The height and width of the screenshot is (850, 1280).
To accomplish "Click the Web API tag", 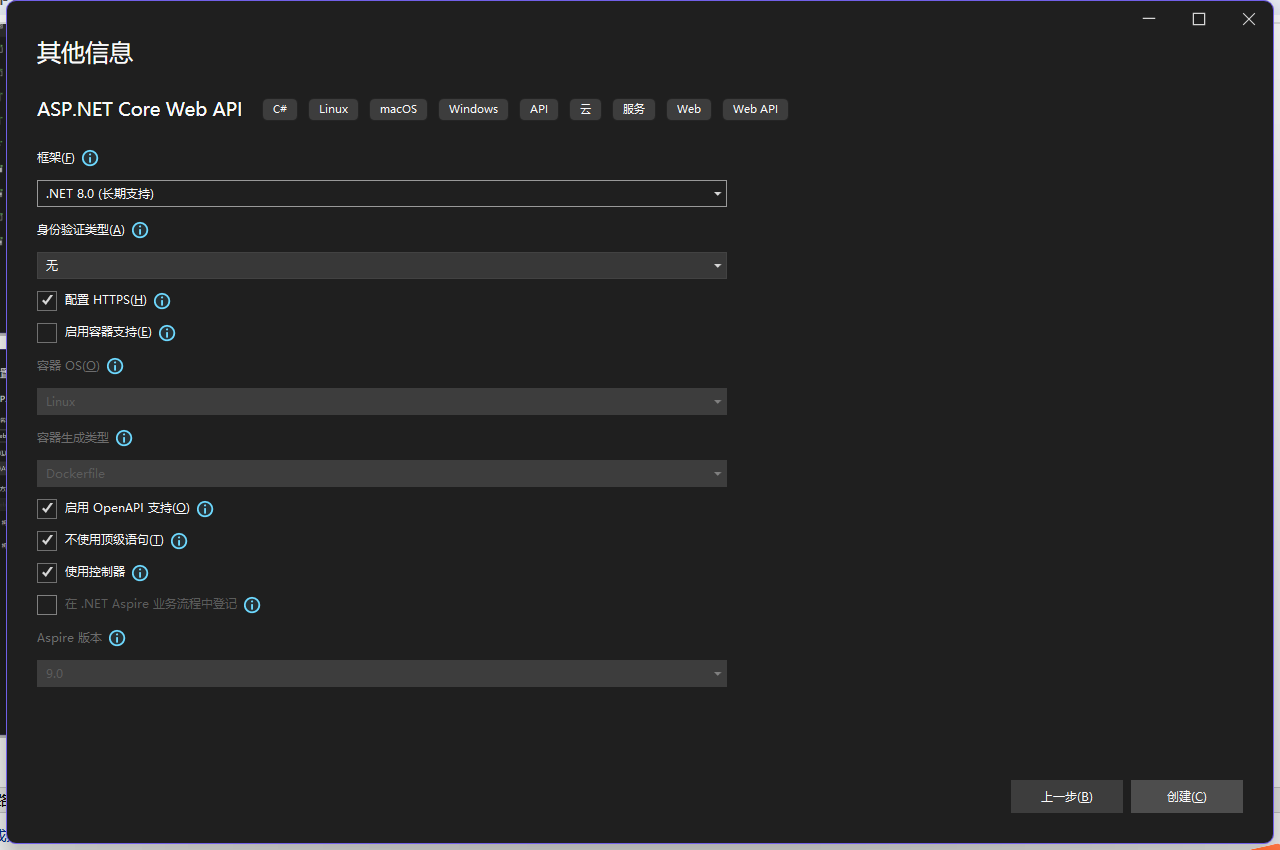I will 755,109.
